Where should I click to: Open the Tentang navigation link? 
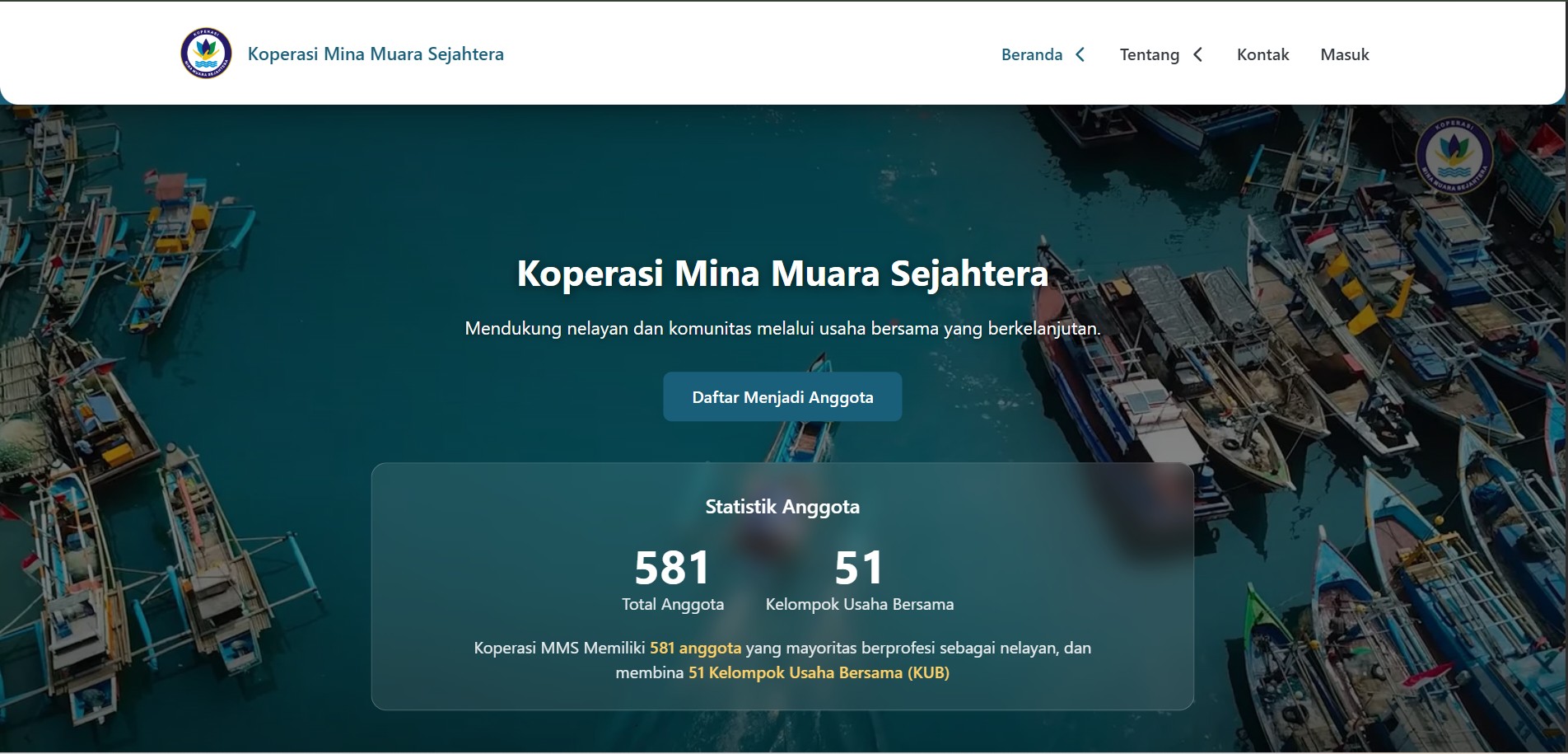pos(1148,54)
